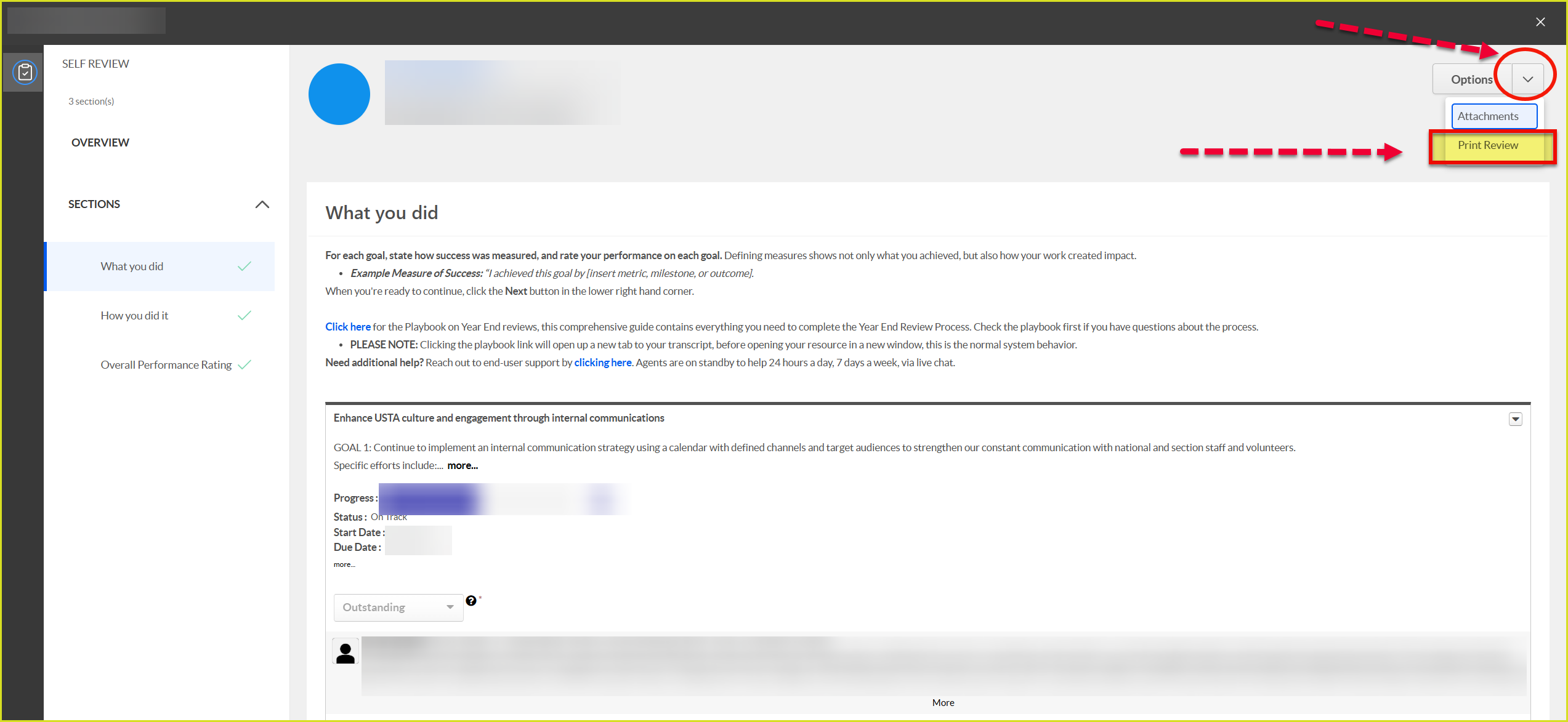Click the checkmark beside What you did
The height and width of the screenshot is (722, 1568).
pyautogui.click(x=244, y=267)
